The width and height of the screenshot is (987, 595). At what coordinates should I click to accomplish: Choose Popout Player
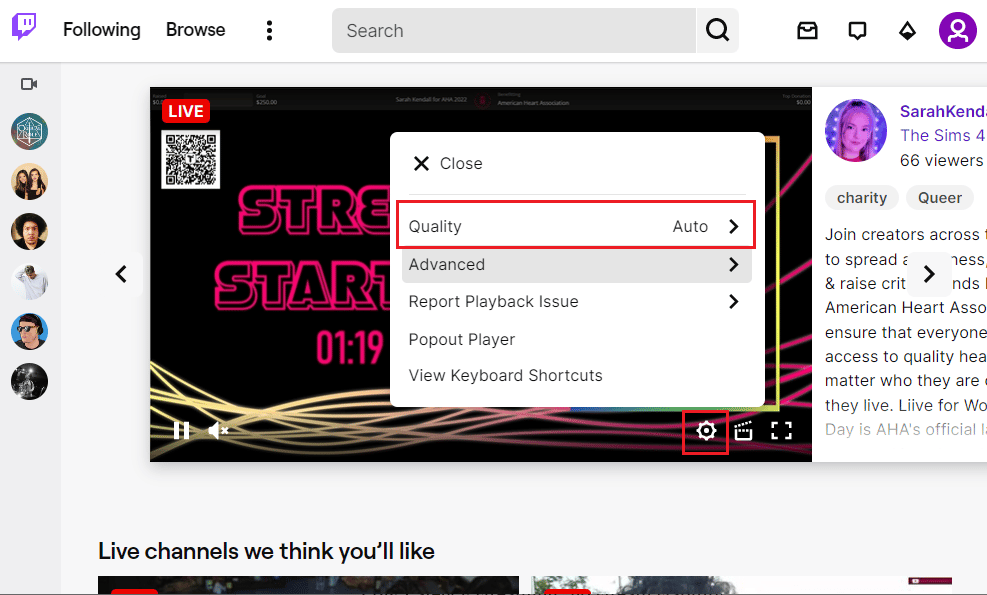click(x=462, y=339)
